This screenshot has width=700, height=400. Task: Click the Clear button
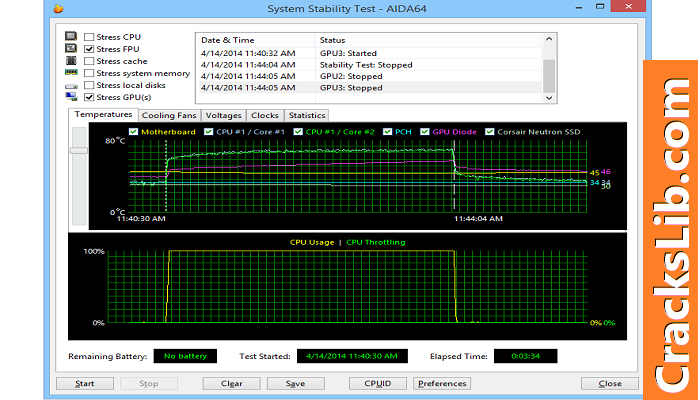pyautogui.click(x=232, y=383)
